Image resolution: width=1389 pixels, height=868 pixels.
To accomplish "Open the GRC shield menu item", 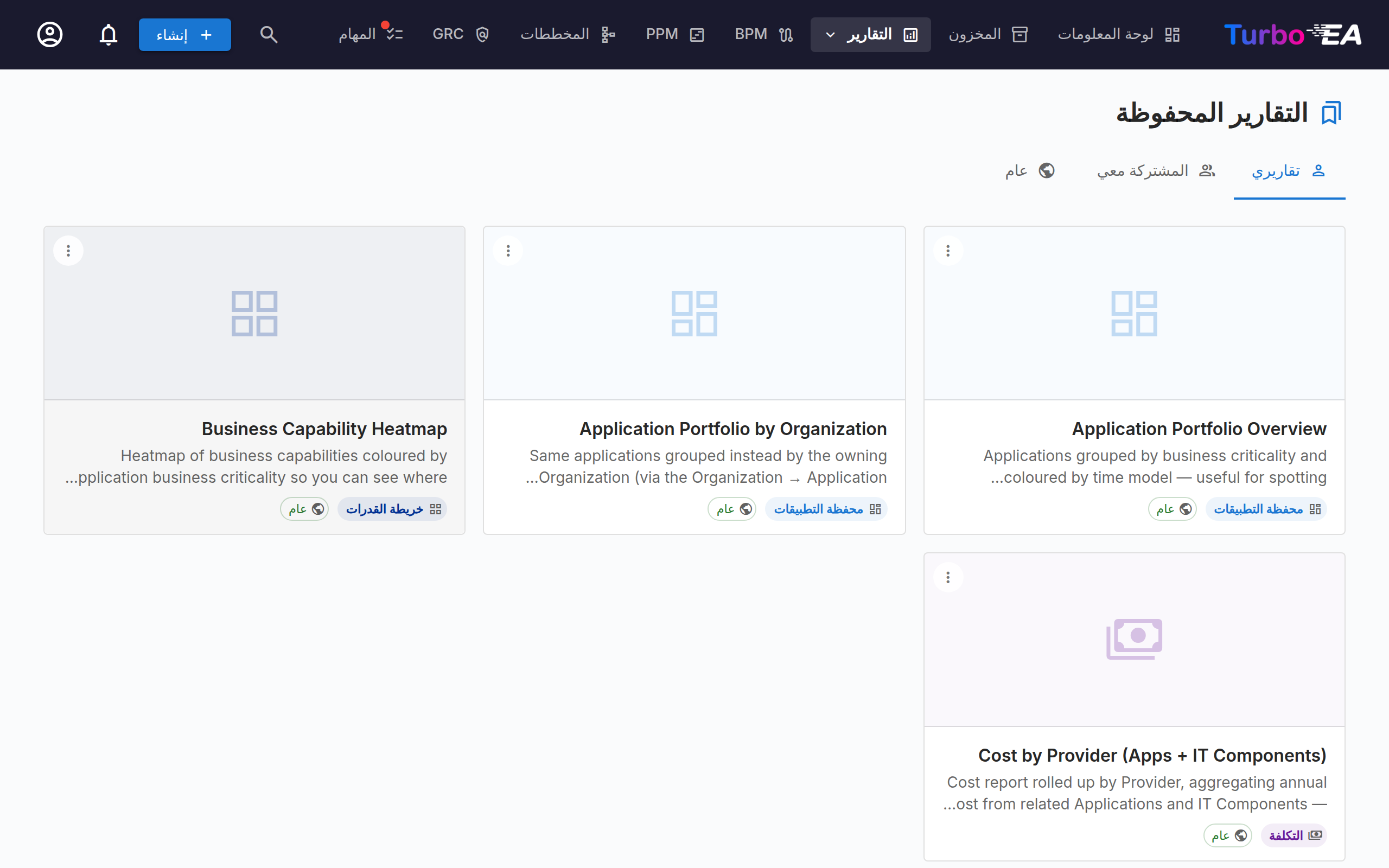I will (461, 34).
